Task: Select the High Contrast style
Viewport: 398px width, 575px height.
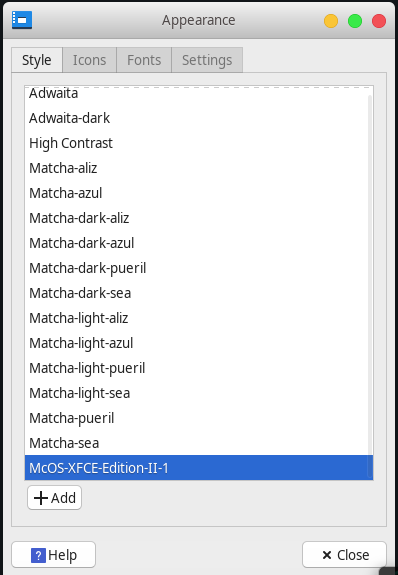Action: point(198,143)
